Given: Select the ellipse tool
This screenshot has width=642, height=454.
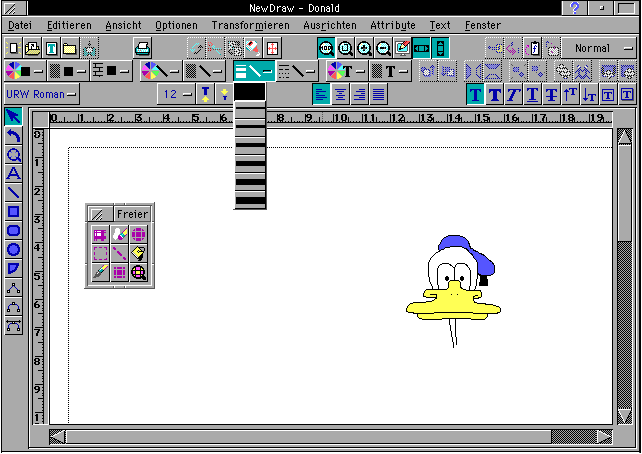Looking at the screenshot, I should point(13,249).
